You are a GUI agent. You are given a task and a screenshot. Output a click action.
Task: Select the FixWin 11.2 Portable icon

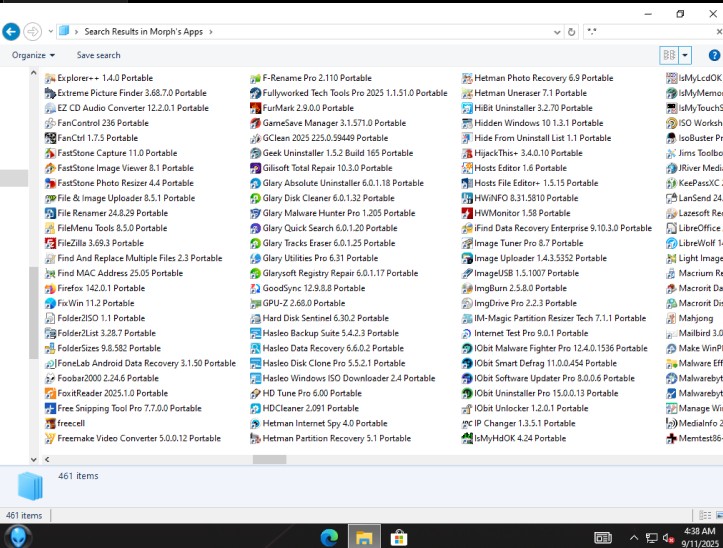pos(50,303)
